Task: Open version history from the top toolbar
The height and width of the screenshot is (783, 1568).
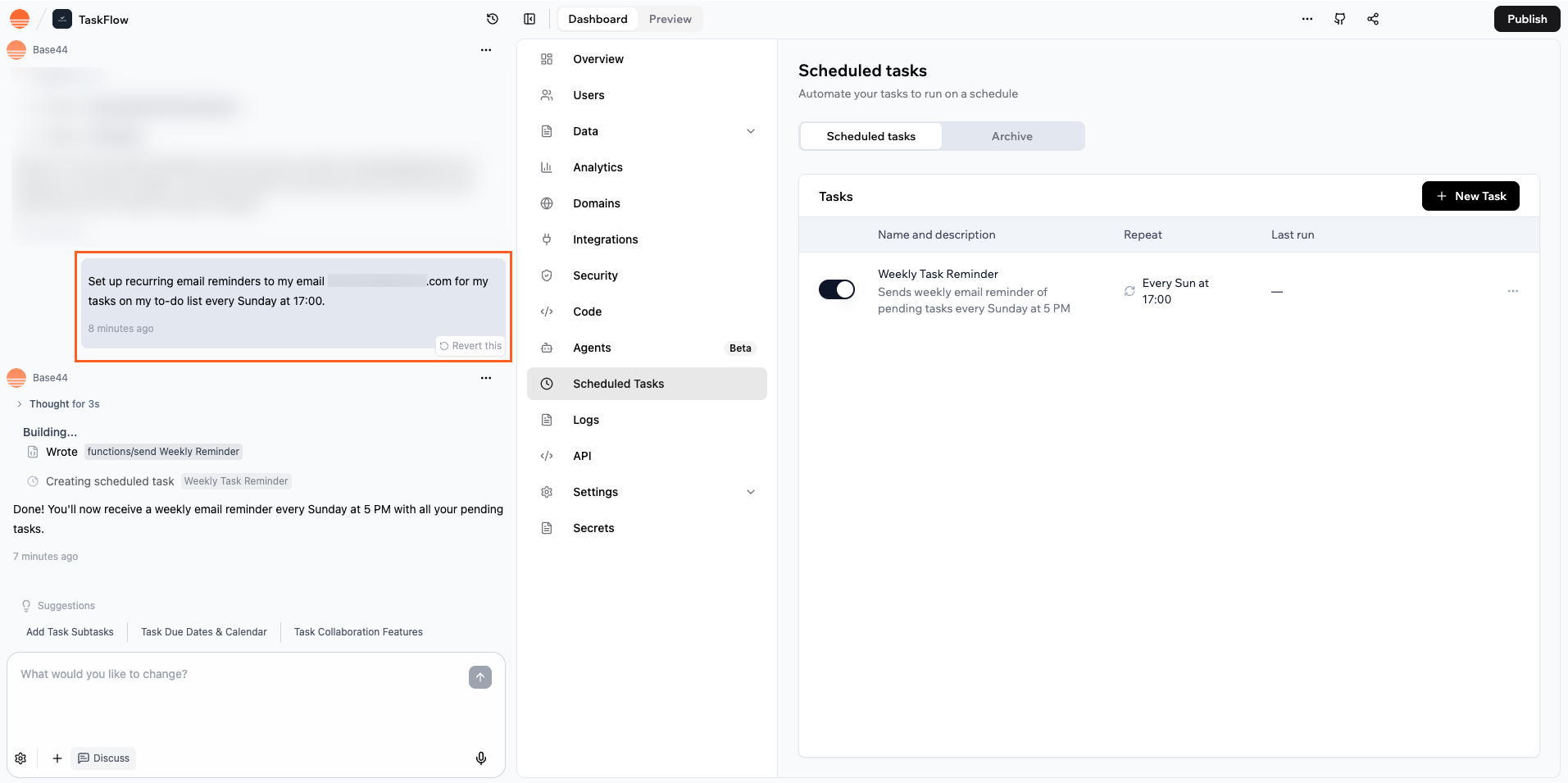Action: pyautogui.click(x=492, y=18)
